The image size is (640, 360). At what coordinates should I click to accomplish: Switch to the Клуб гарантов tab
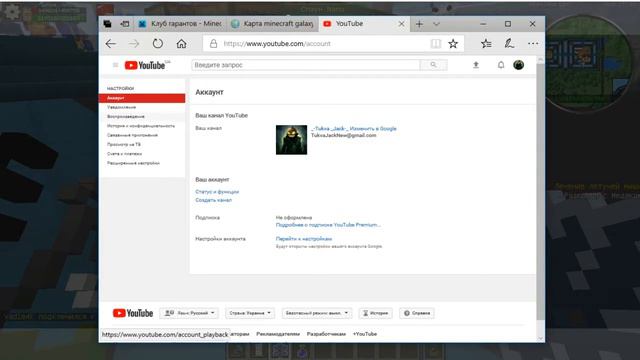pyautogui.click(x=180, y=24)
